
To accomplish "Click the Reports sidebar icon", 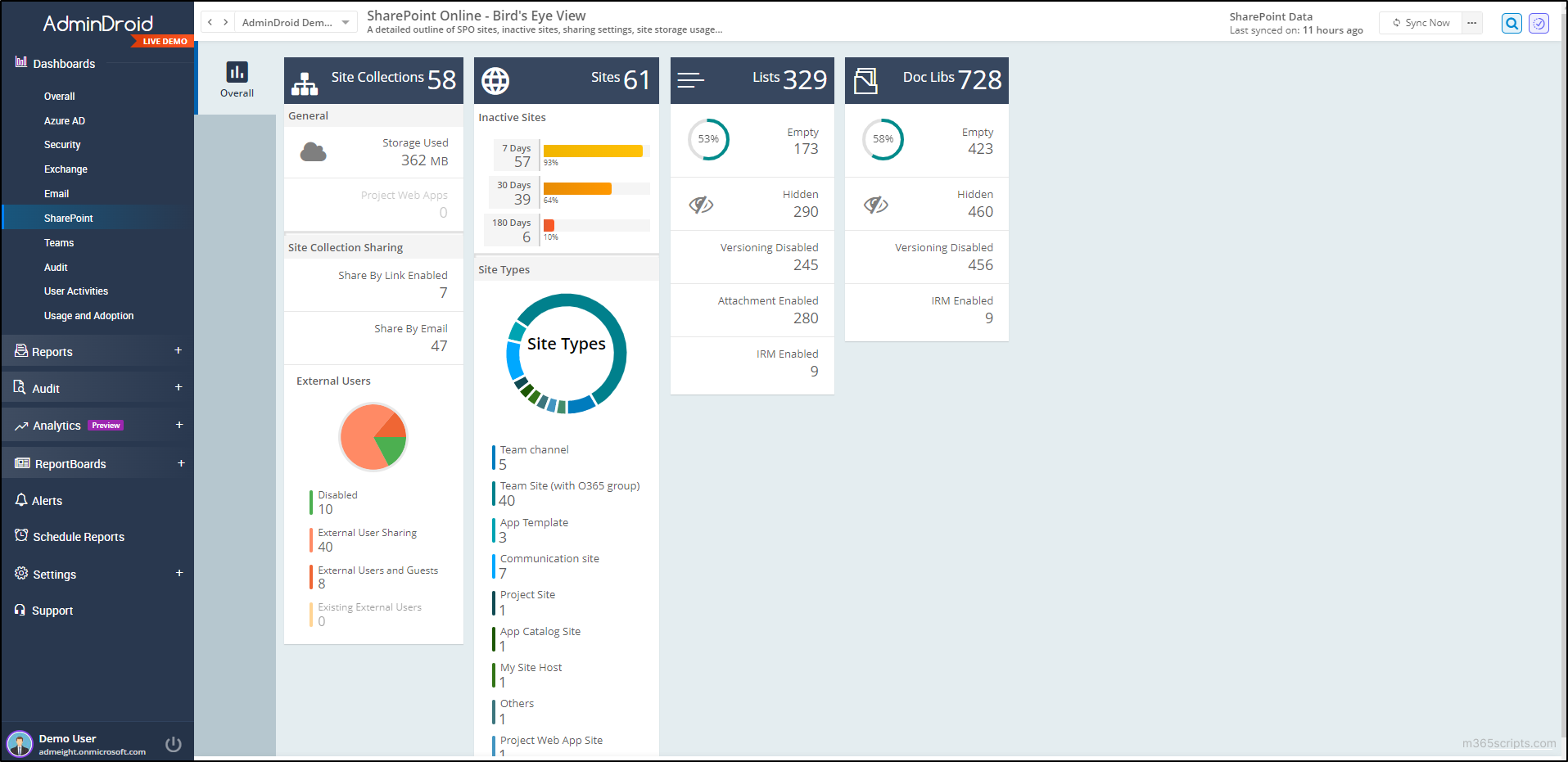I will [x=21, y=351].
